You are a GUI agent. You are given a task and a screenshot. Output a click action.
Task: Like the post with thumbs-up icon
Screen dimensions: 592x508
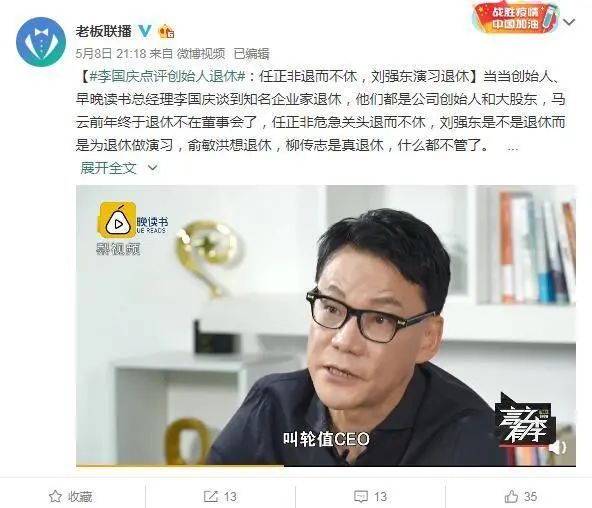coord(511,496)
